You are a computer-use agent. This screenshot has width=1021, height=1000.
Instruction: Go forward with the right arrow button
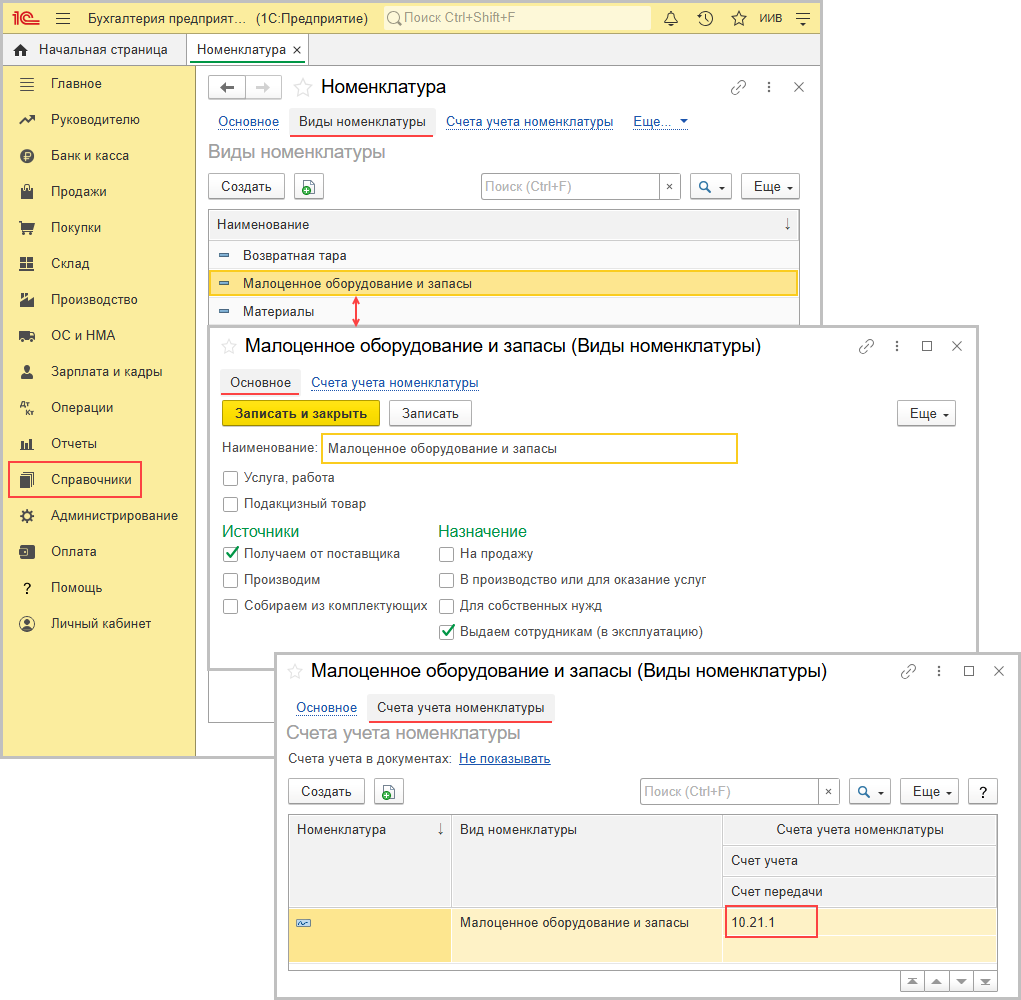click(x=263, y=87)
